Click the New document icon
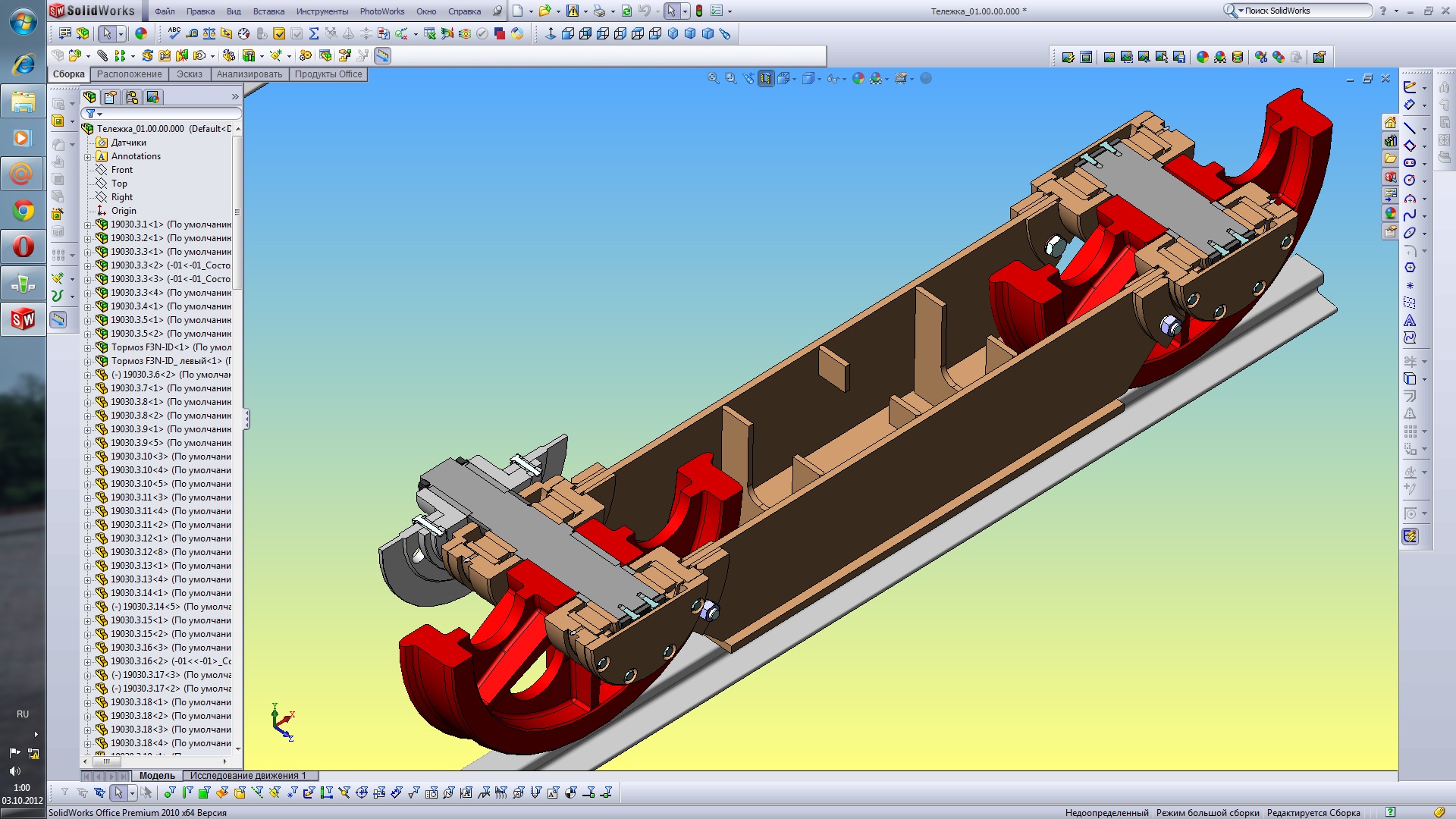Screen dimensions: 1456x819 [517, 11]
